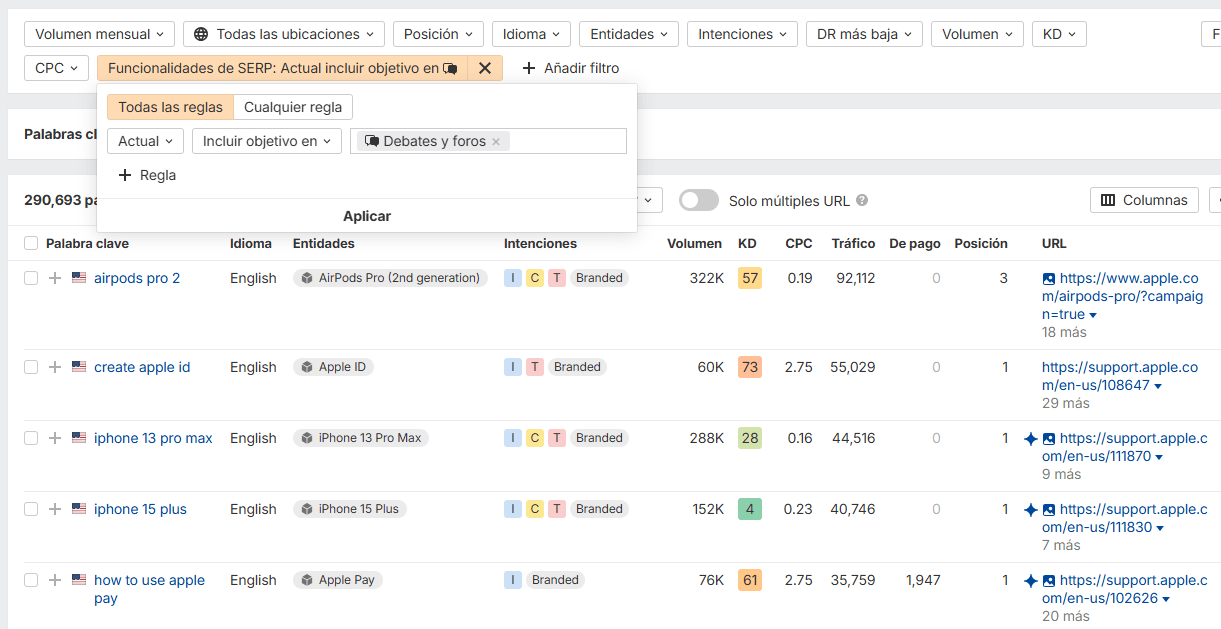
Task: Expand the support.apple.com/en-us/108647 URL arrow
Action: coord(1158,386)
